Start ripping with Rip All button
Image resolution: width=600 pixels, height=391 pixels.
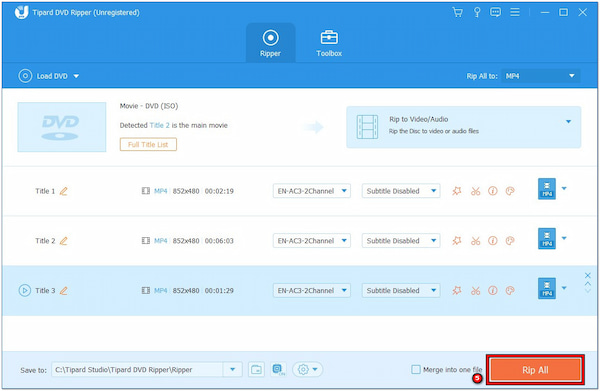click(535, 370)
